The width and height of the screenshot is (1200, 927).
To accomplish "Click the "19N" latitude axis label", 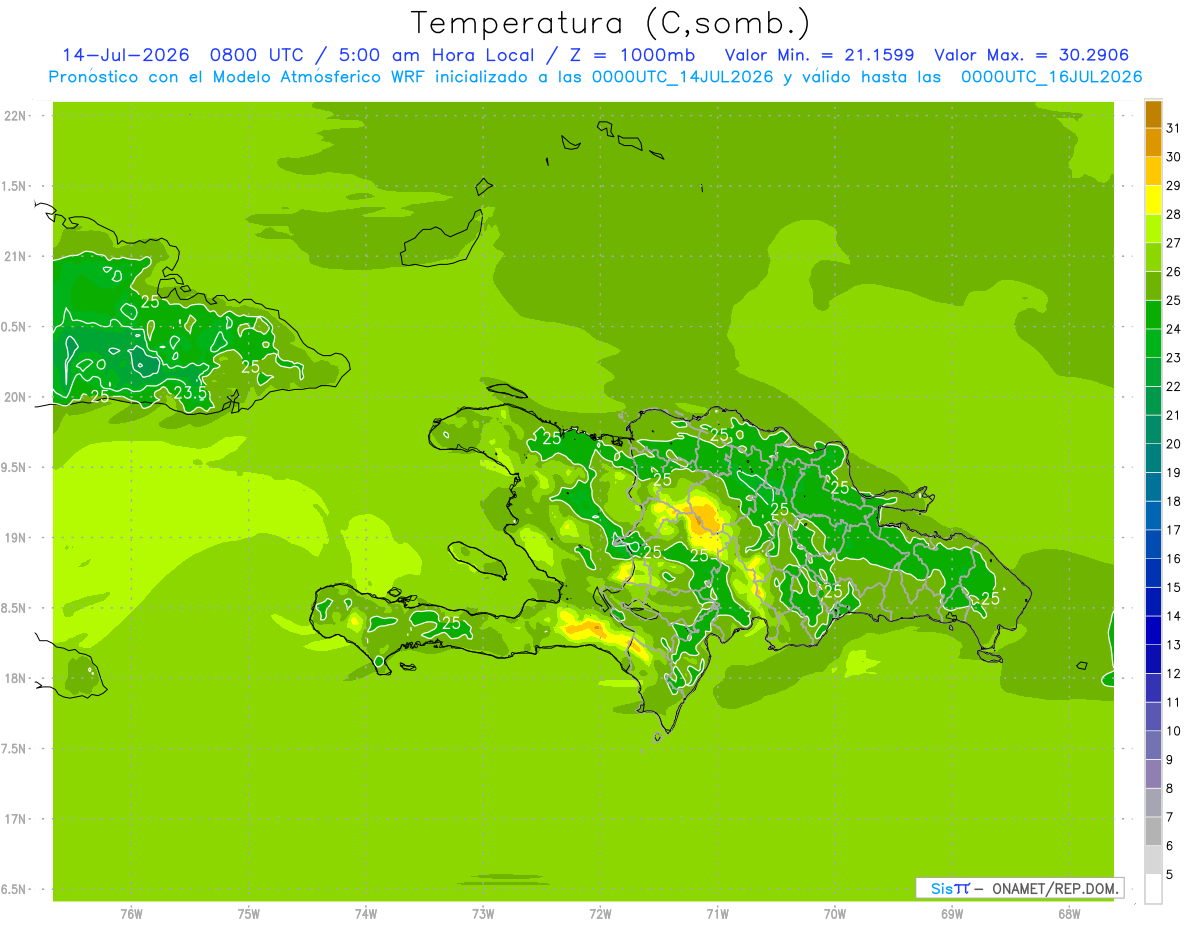I will point(16,538).
